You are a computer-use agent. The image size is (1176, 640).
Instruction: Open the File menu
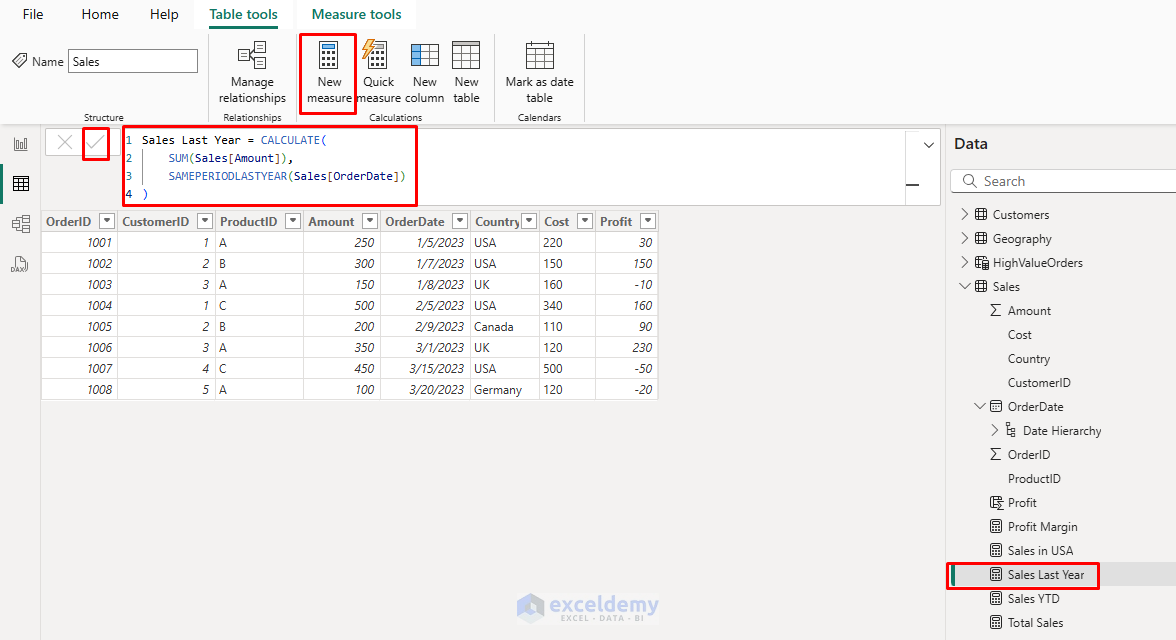33,14
